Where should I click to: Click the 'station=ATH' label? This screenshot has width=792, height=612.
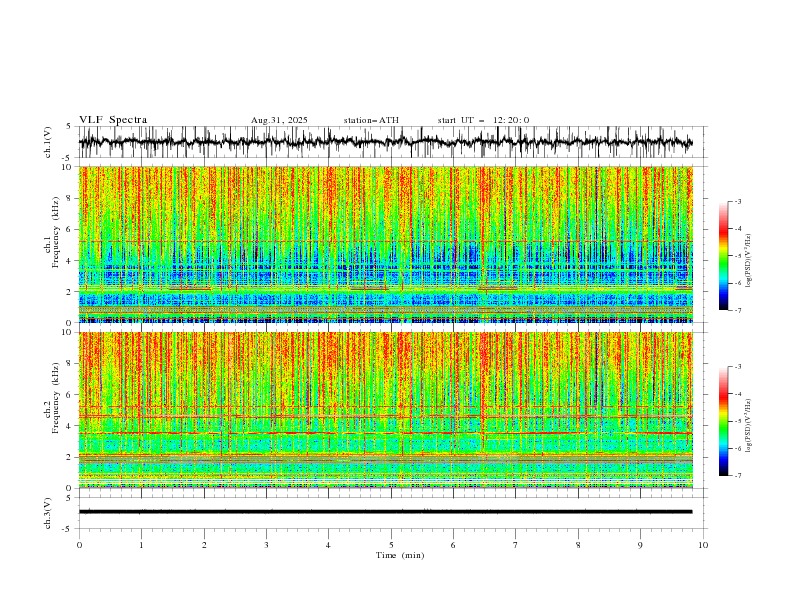[371, 120]
